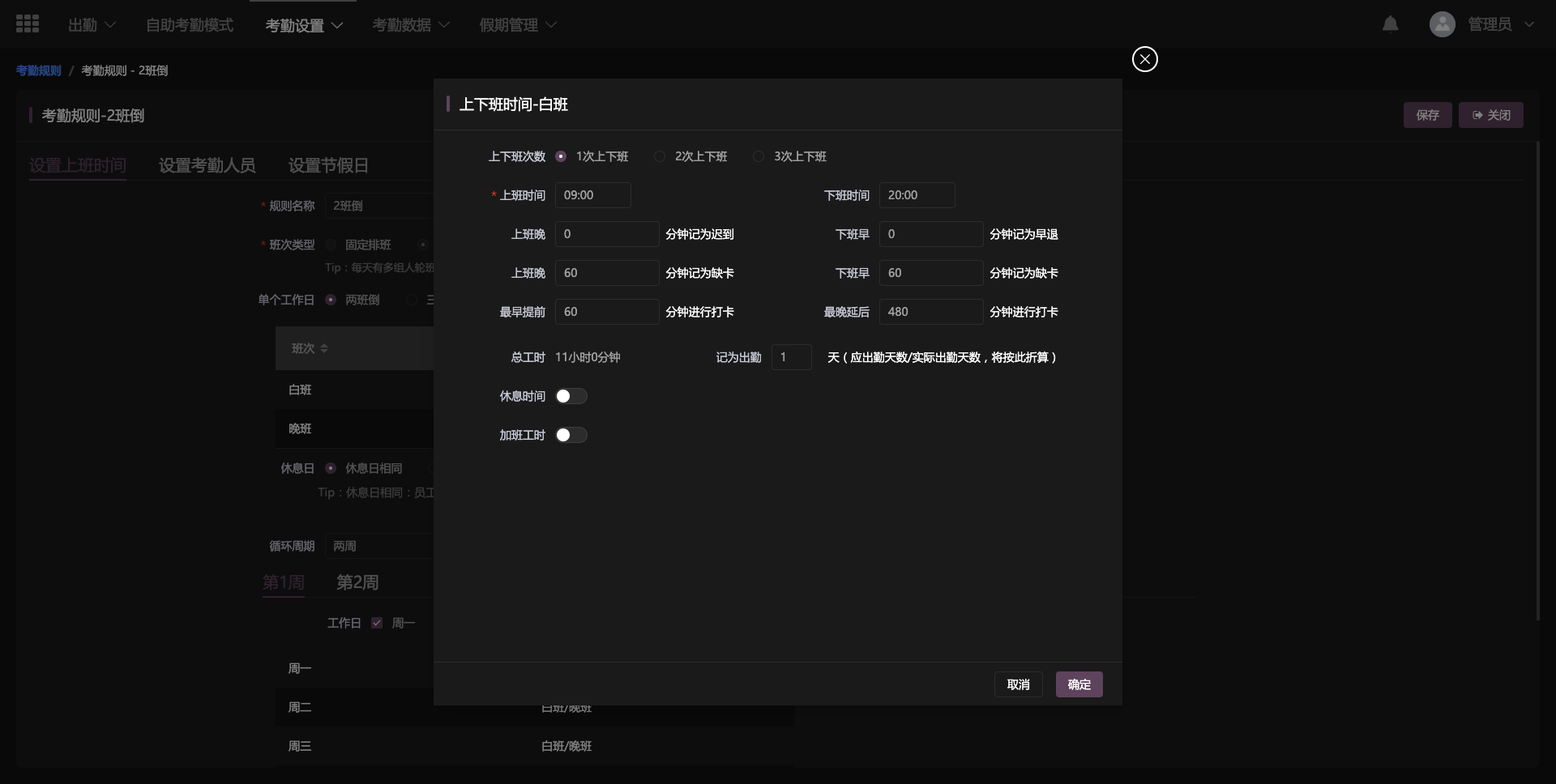
Task: Open the 管理员 user dropdown arrow
Action: [x=1528, y=24]
